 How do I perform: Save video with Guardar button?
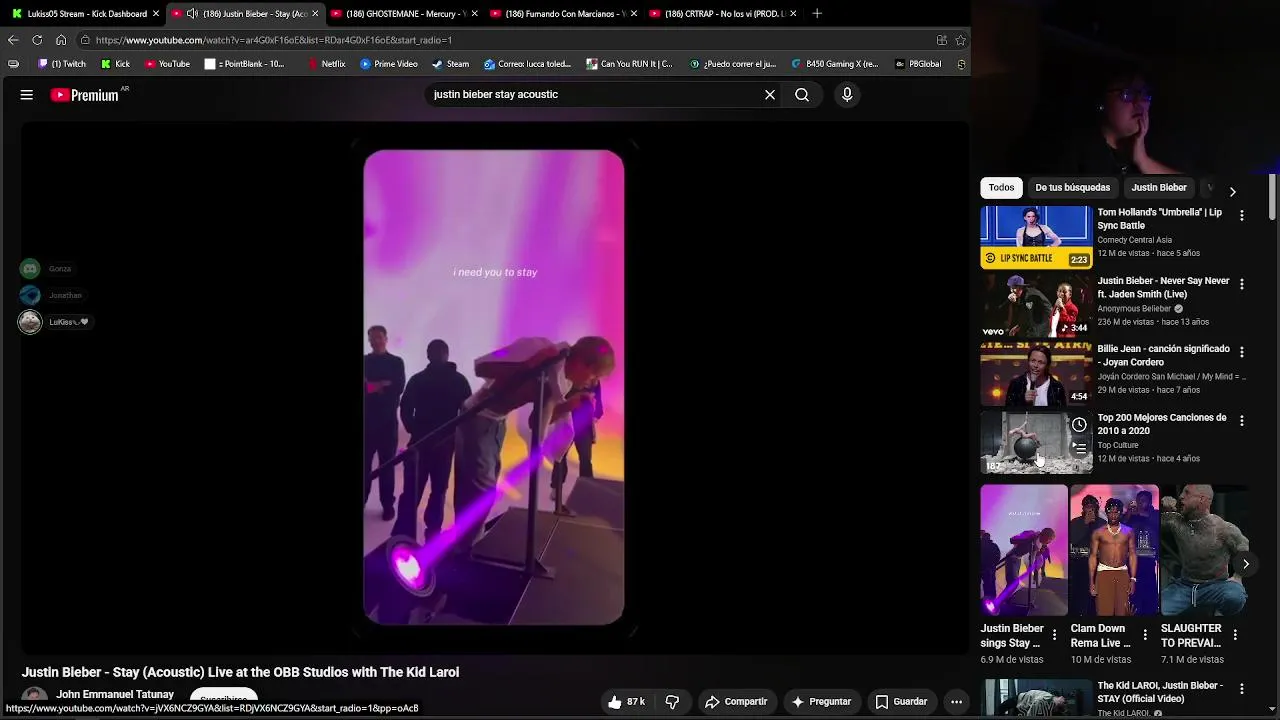(x=902, y=702)
